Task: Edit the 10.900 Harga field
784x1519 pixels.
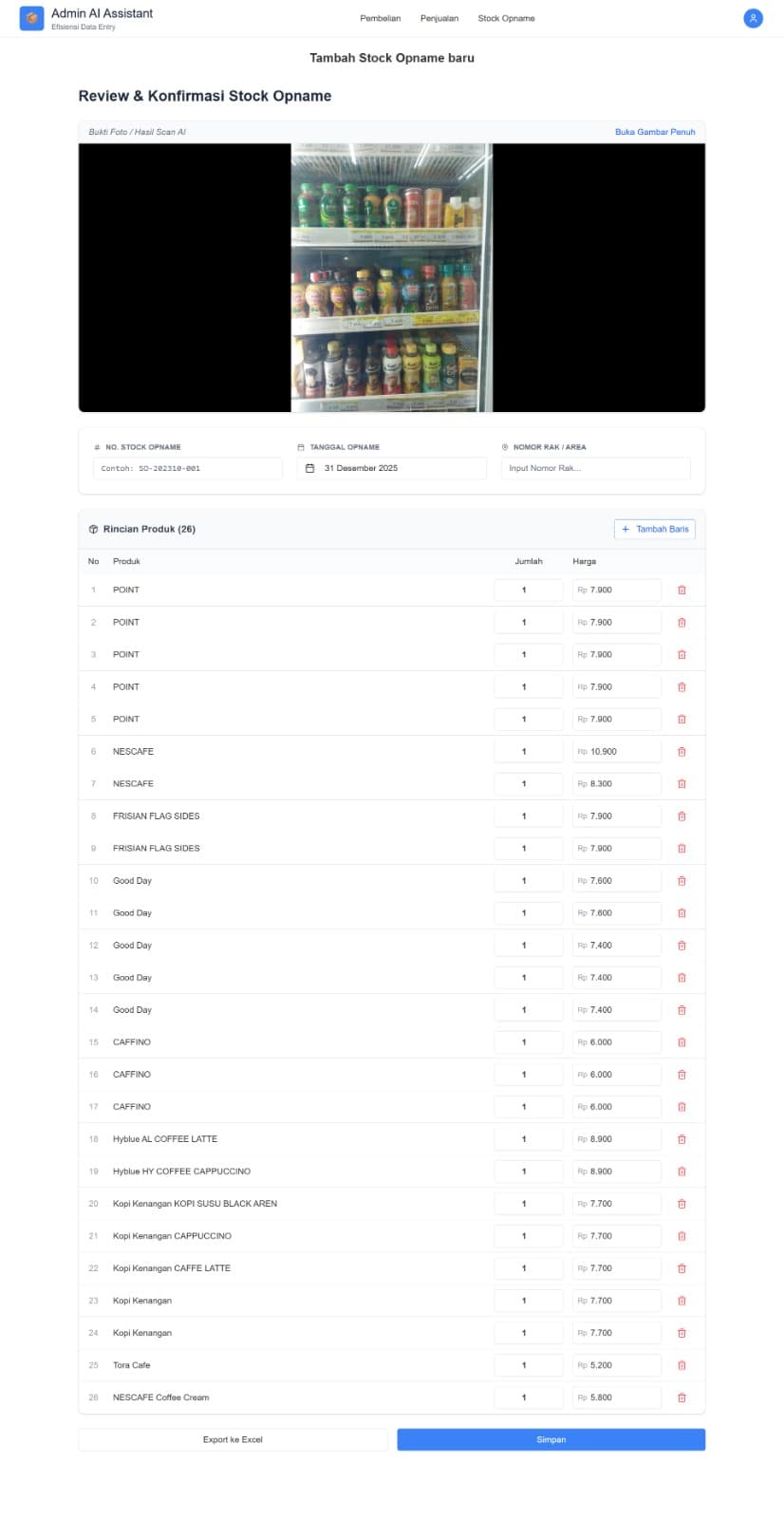Action: (617, 752)
